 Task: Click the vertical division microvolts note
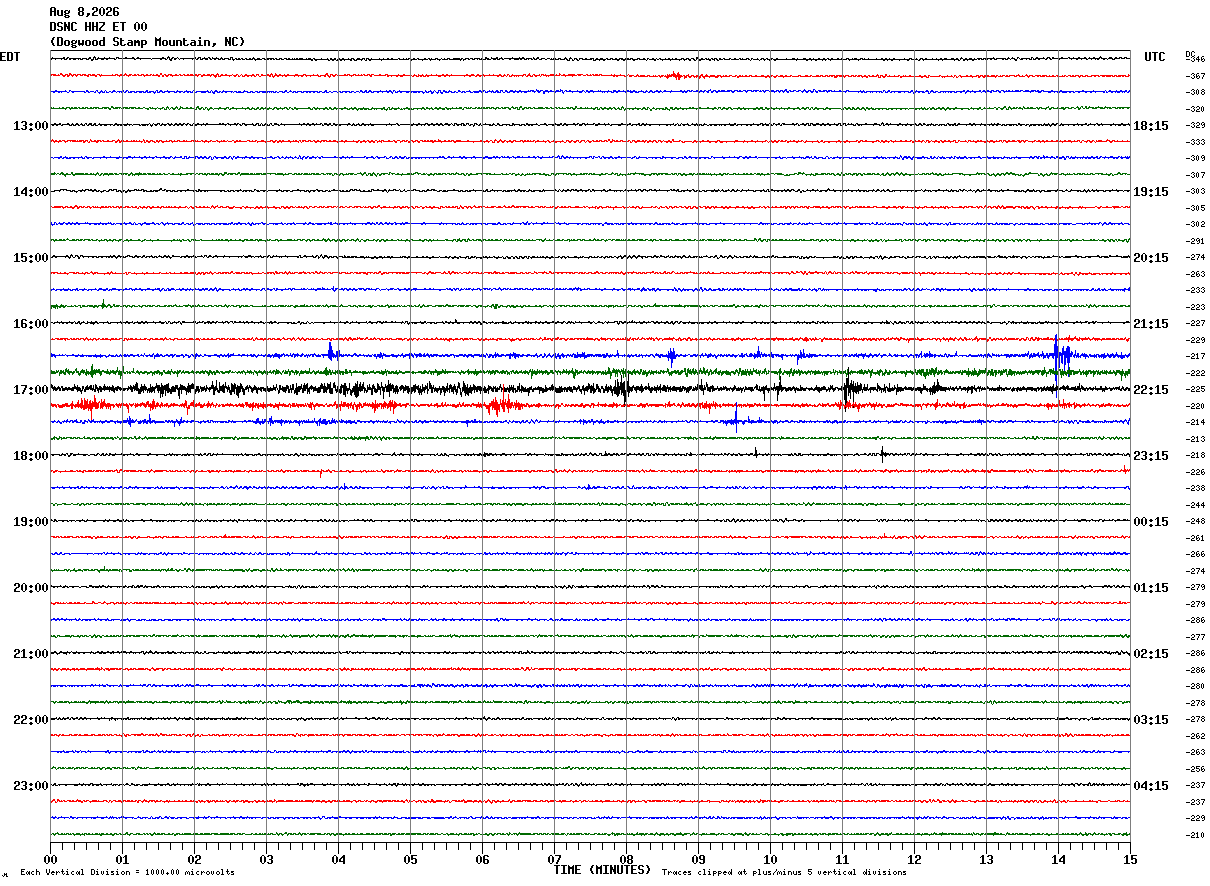pos(127,872)
